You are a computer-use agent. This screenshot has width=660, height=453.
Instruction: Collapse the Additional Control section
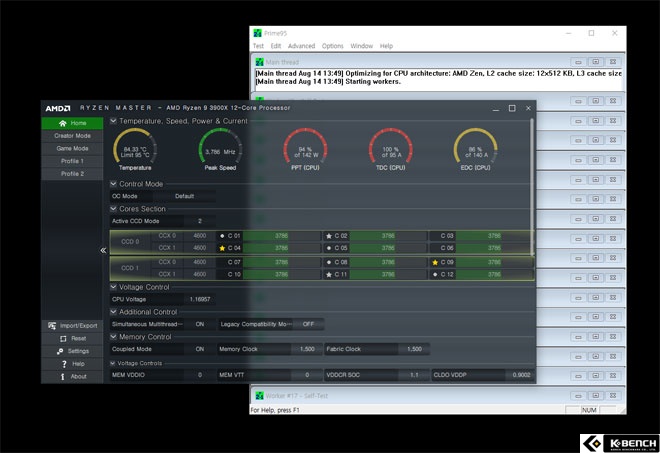[113, 312]
